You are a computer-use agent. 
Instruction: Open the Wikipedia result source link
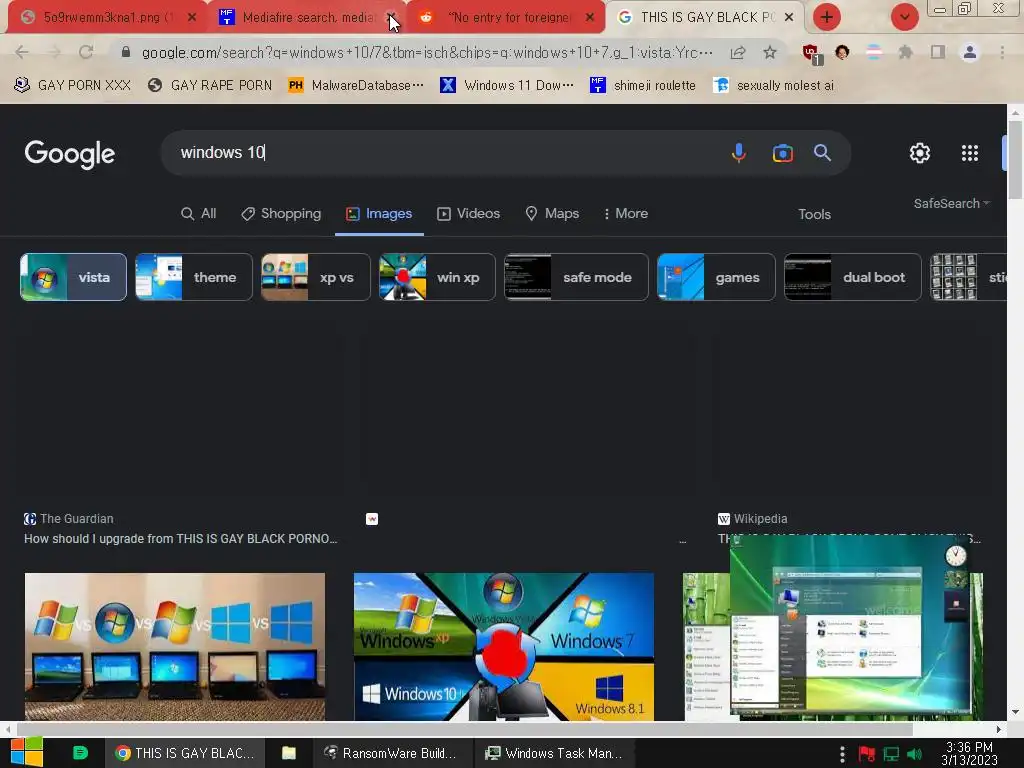click(x=752, y=519)
